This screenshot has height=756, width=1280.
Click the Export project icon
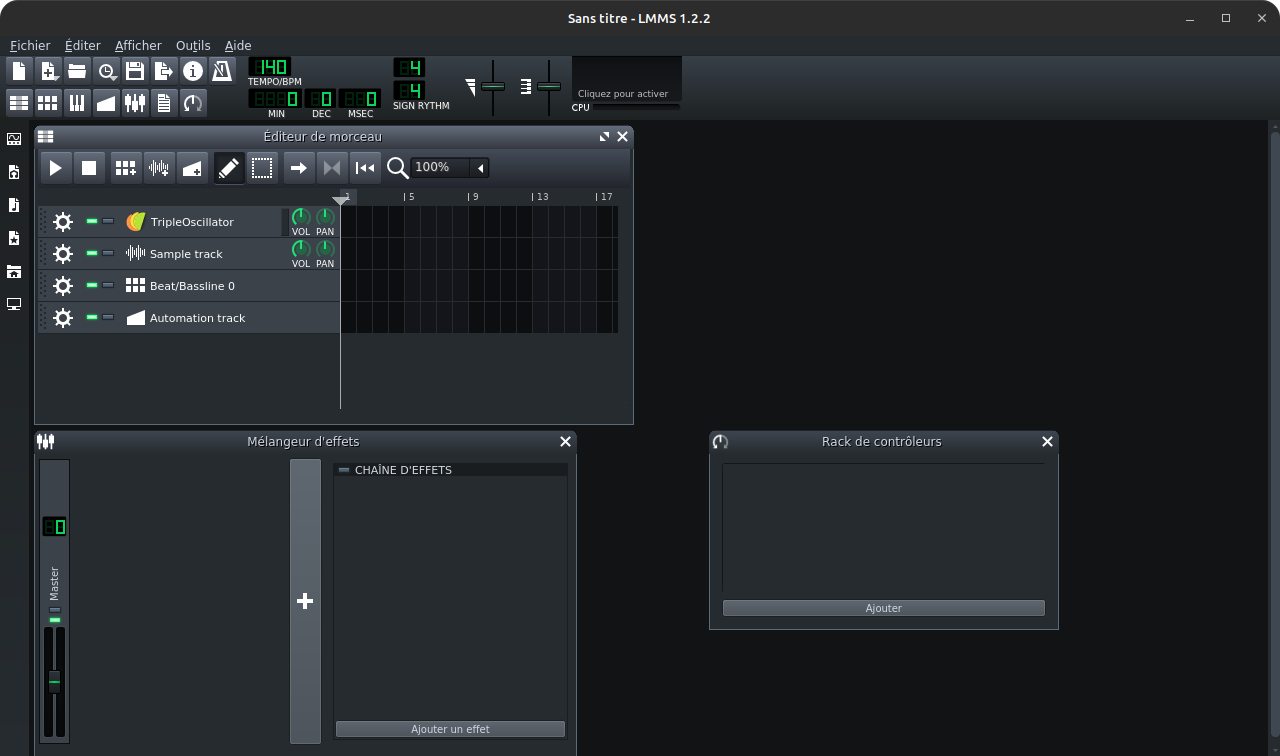click(x=164, y=71)
